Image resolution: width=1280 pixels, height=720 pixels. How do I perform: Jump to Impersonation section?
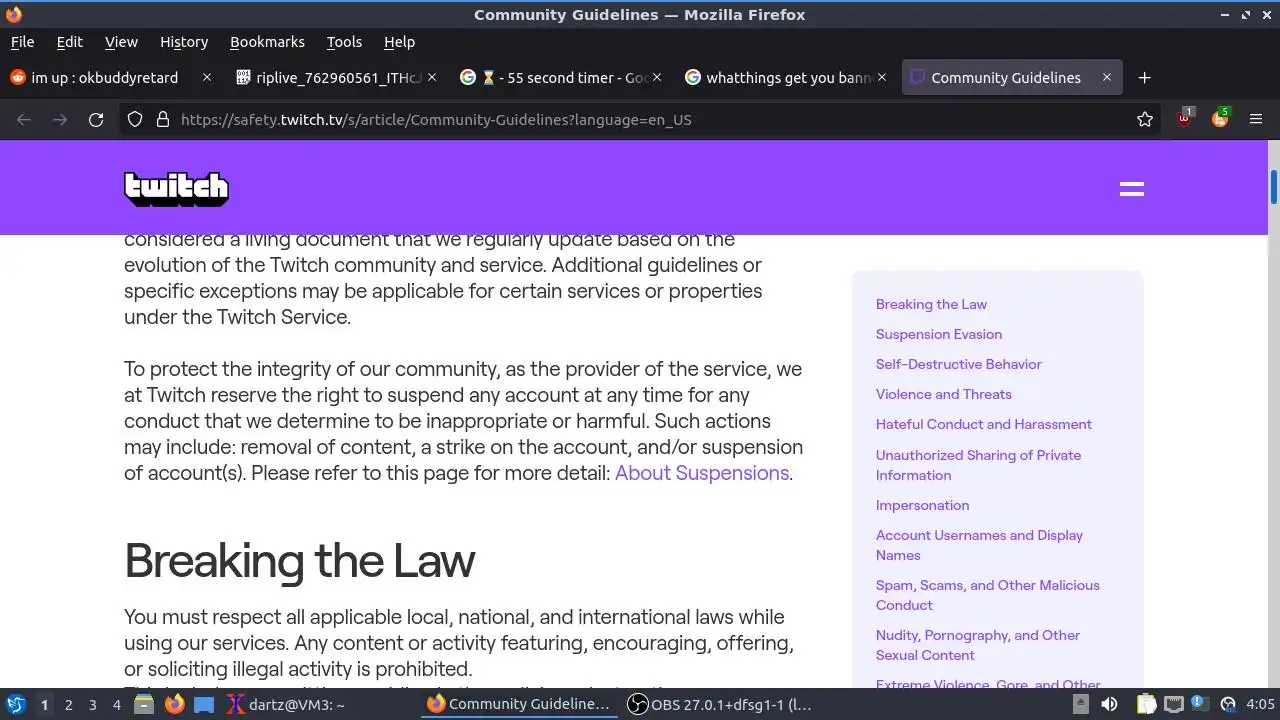(x=922, y=505)
